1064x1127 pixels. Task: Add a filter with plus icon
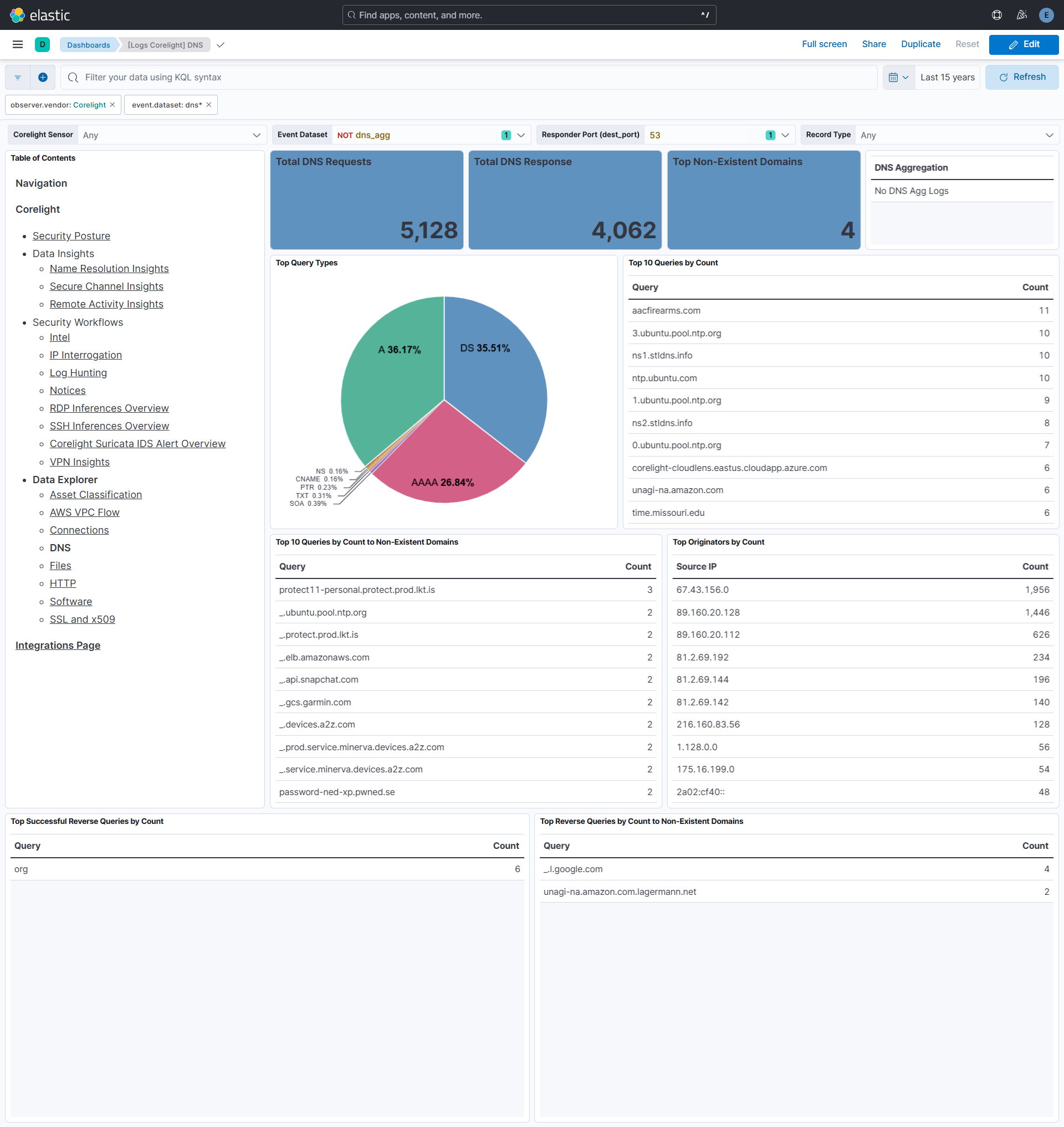click(43, 77)
